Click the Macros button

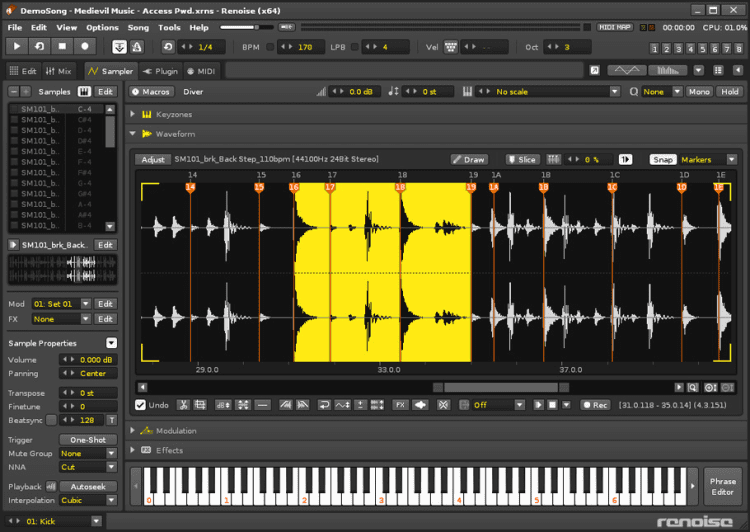pos(151,91)
